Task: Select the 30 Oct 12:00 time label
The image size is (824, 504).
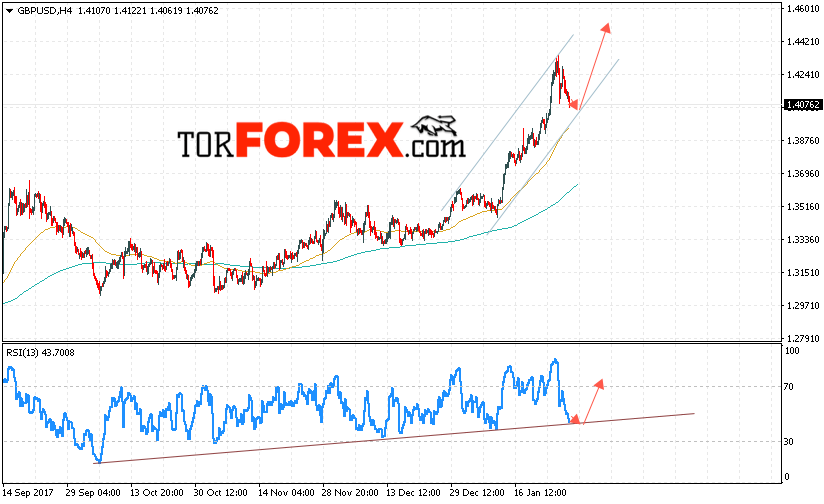Action: coord(220,493)
